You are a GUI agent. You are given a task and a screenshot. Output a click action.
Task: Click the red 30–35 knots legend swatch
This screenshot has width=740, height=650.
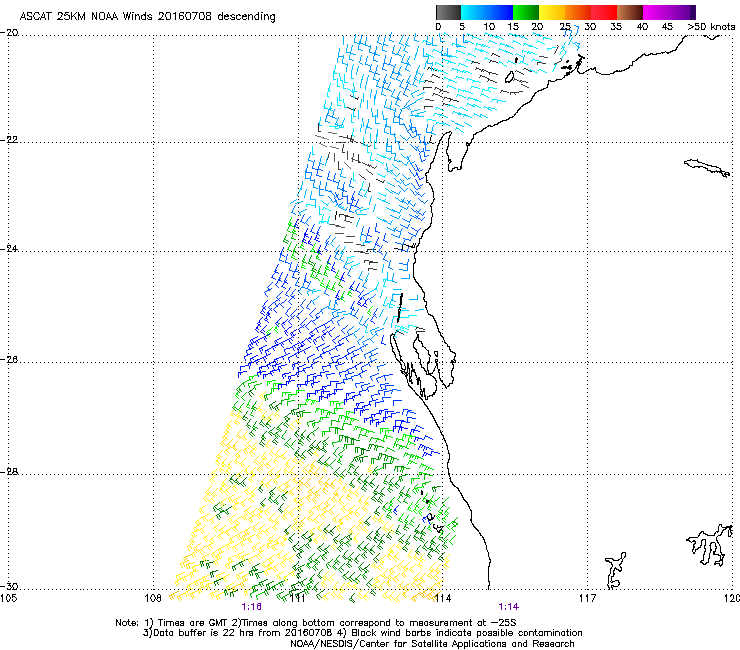pyautogui.click(x=604, y=12)
